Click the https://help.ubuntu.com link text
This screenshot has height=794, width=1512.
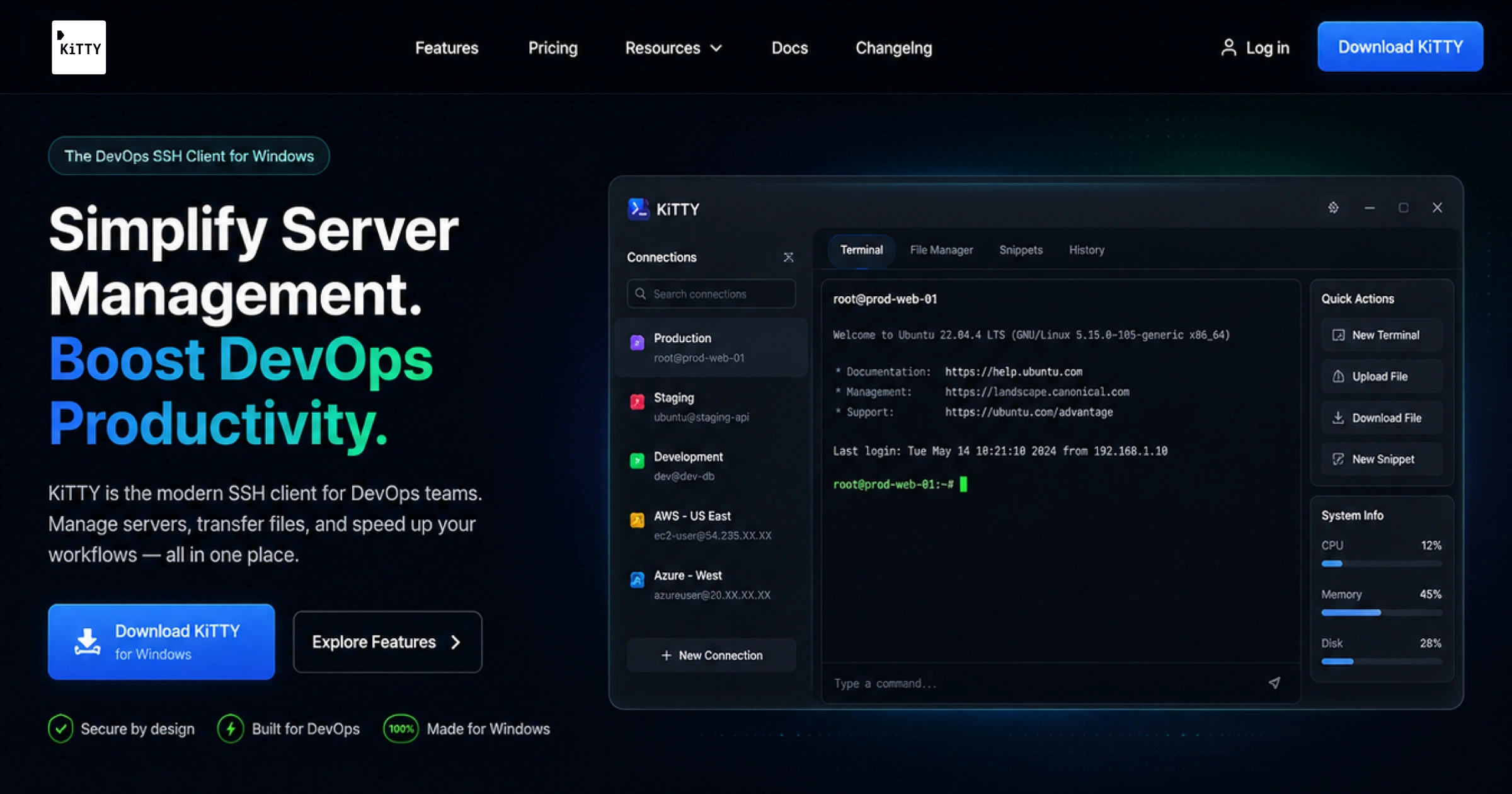click(1014, 372)
